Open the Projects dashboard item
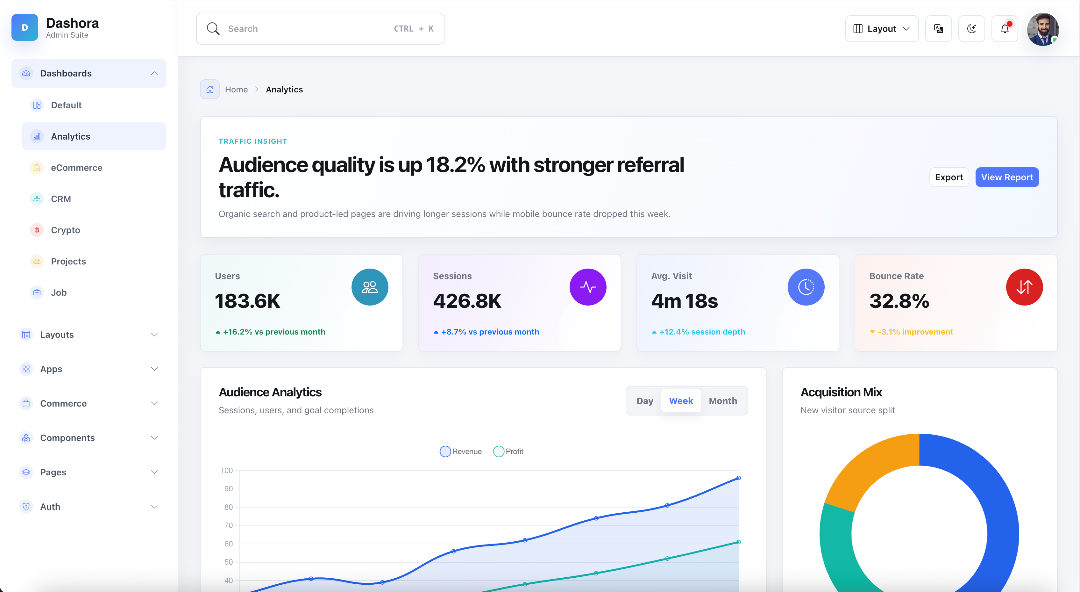Image resolution: width=1080 pixels, height=592 pixels. 94,261
